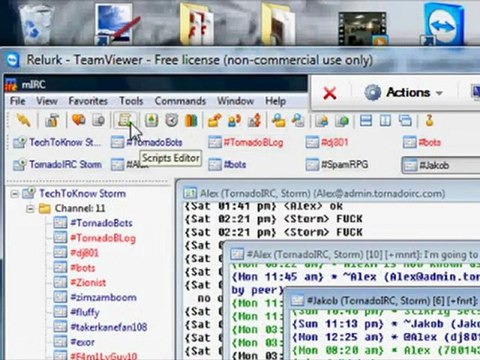Image resolution: width=480 pixels, height=360 pixels.
Task: Select #fluffy in the channel tree
Action: coord(85,312)
